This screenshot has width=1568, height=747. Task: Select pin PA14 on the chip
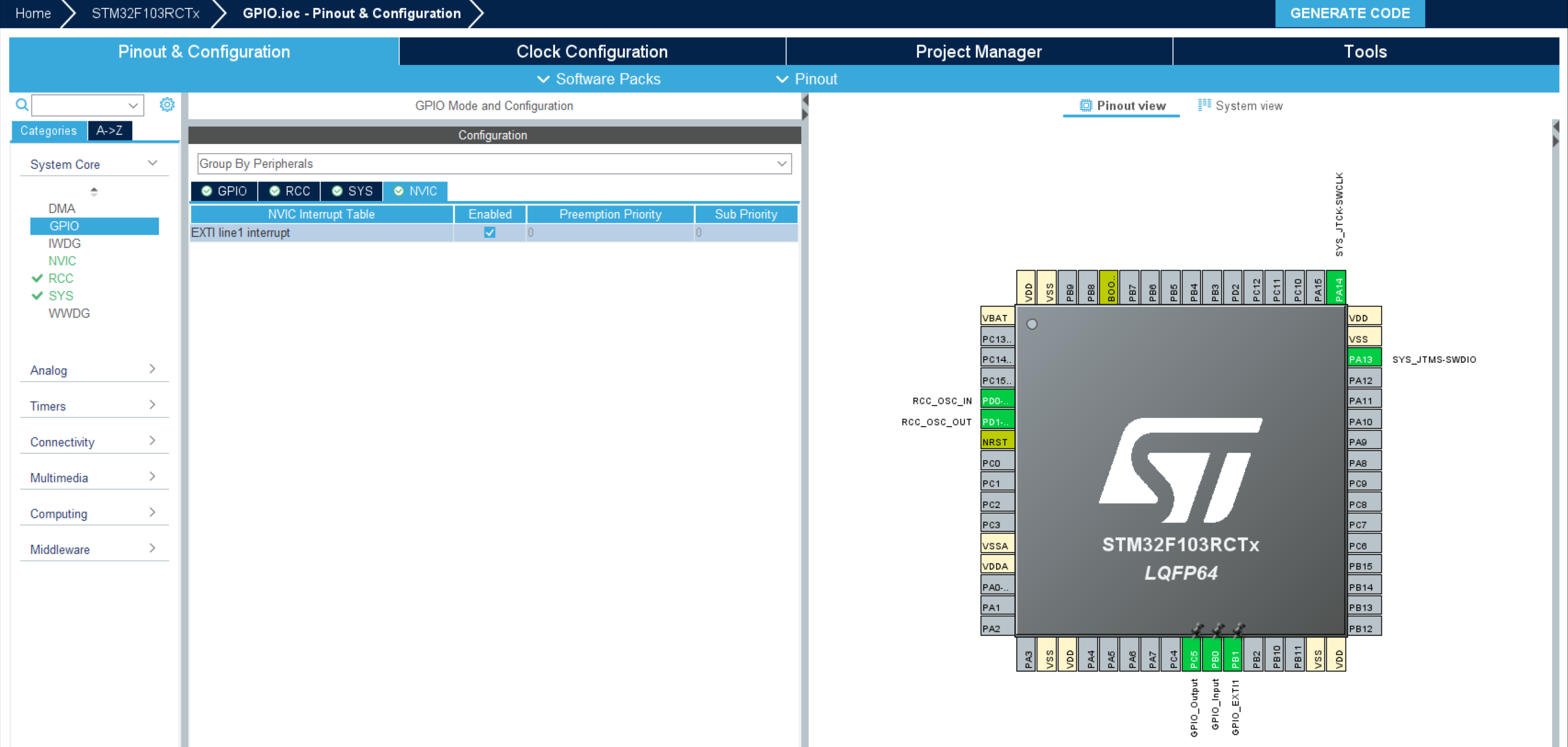pyautogui.click(x=1336, y=287)
